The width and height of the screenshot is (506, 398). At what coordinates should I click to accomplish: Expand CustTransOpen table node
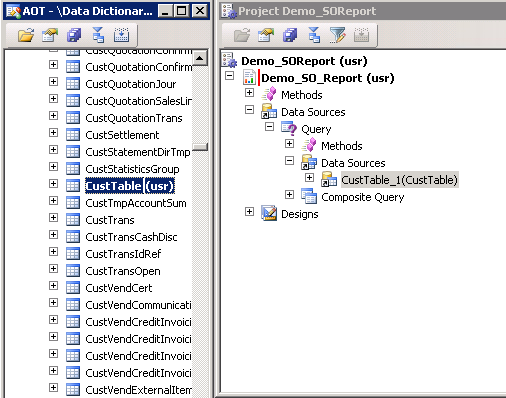pos(53,269)
